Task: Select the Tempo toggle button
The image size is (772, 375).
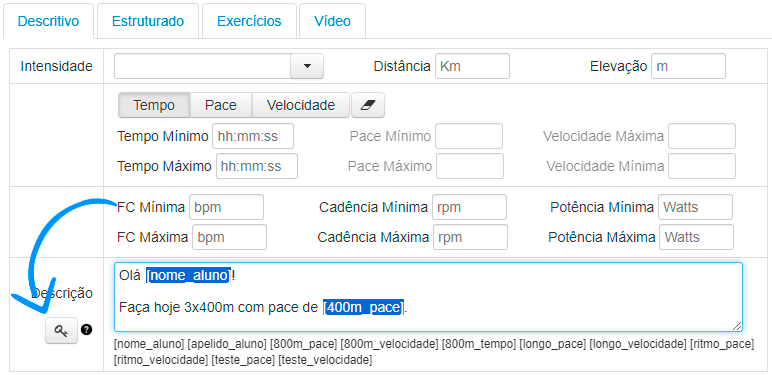Action: point(154,105)
